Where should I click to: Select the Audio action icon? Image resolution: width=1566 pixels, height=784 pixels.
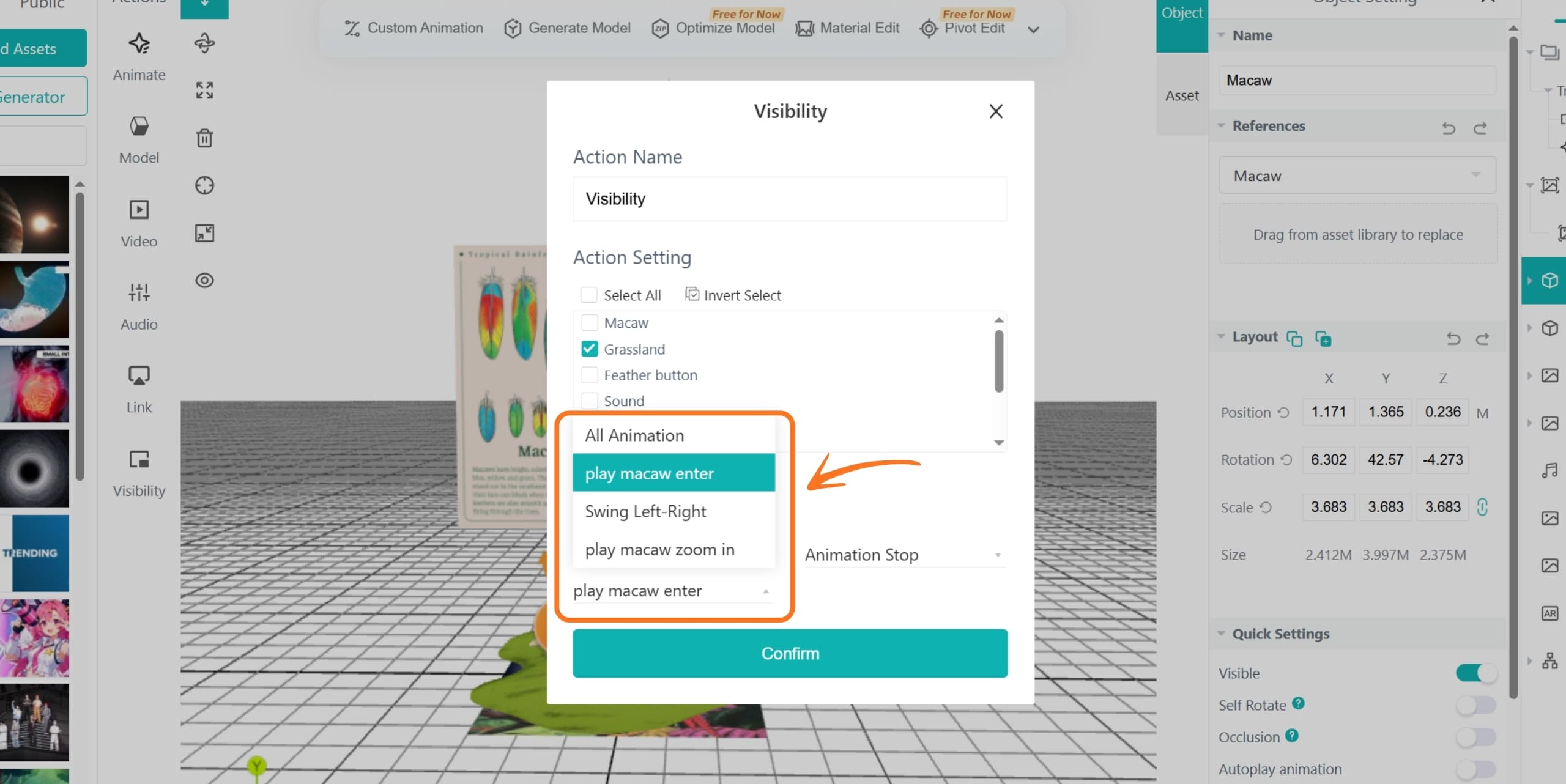[139, 306]
